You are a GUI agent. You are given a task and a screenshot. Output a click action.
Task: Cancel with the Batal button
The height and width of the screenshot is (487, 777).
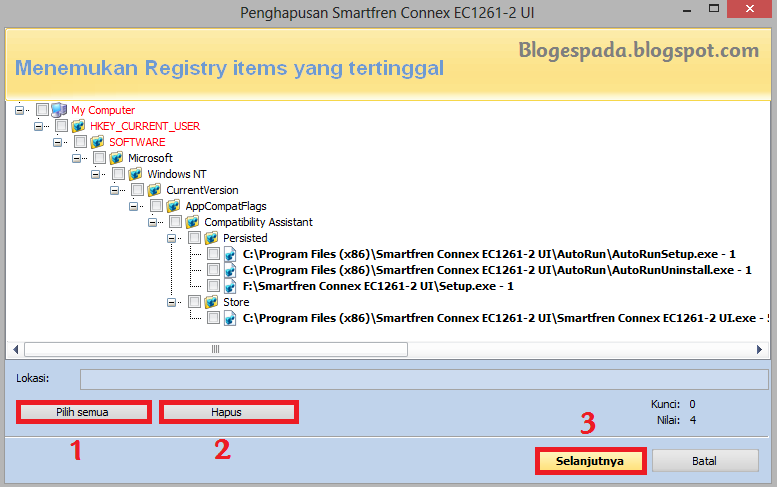click(705, 461)
